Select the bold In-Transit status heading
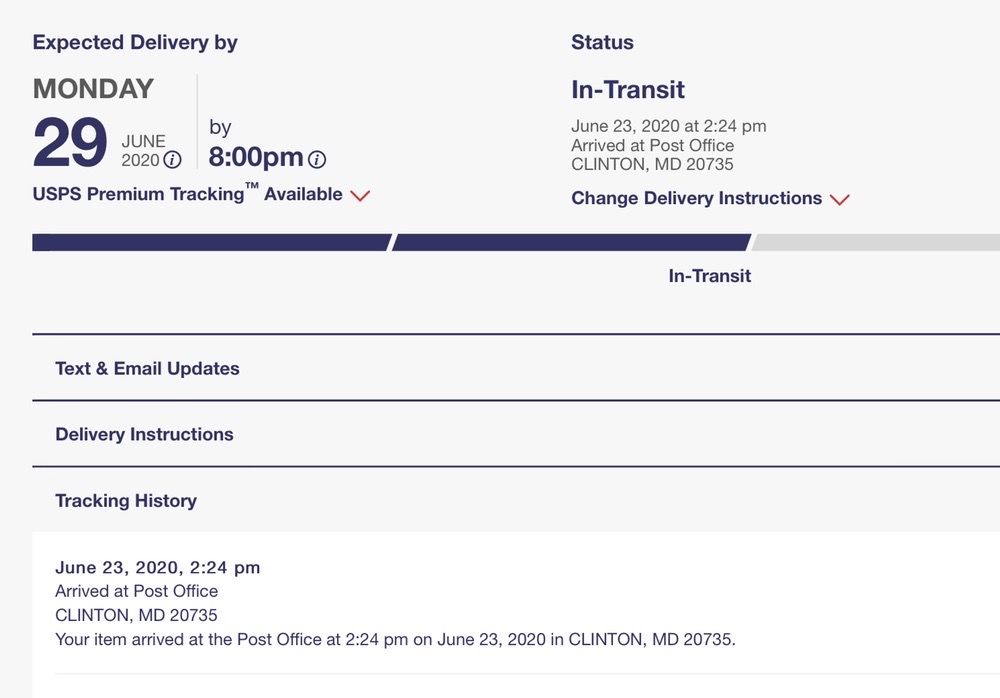Image resolution: width=1000 pixels, height=698 pixels. [628, 90]
